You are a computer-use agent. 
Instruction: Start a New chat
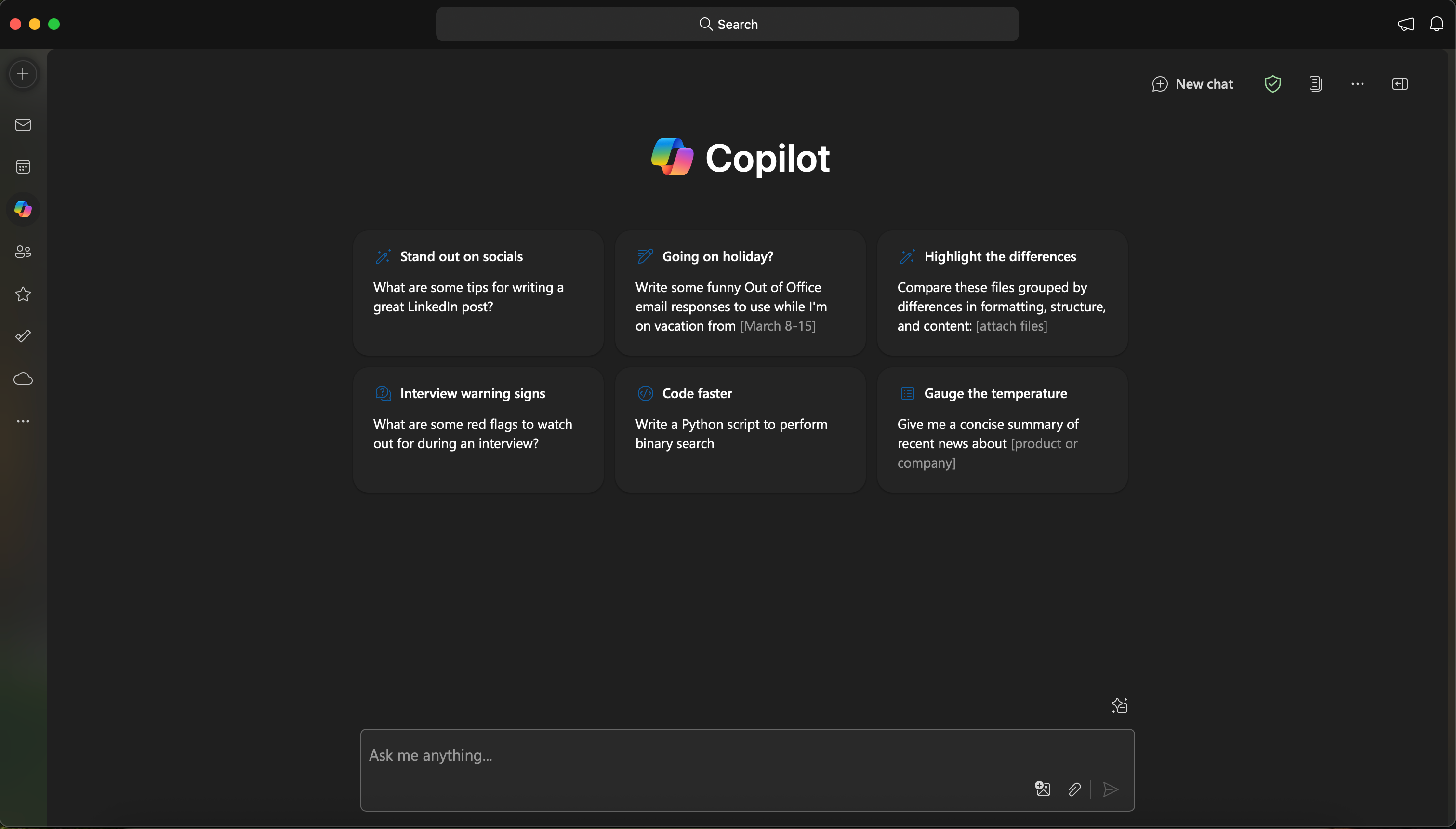click(1192, 84)
